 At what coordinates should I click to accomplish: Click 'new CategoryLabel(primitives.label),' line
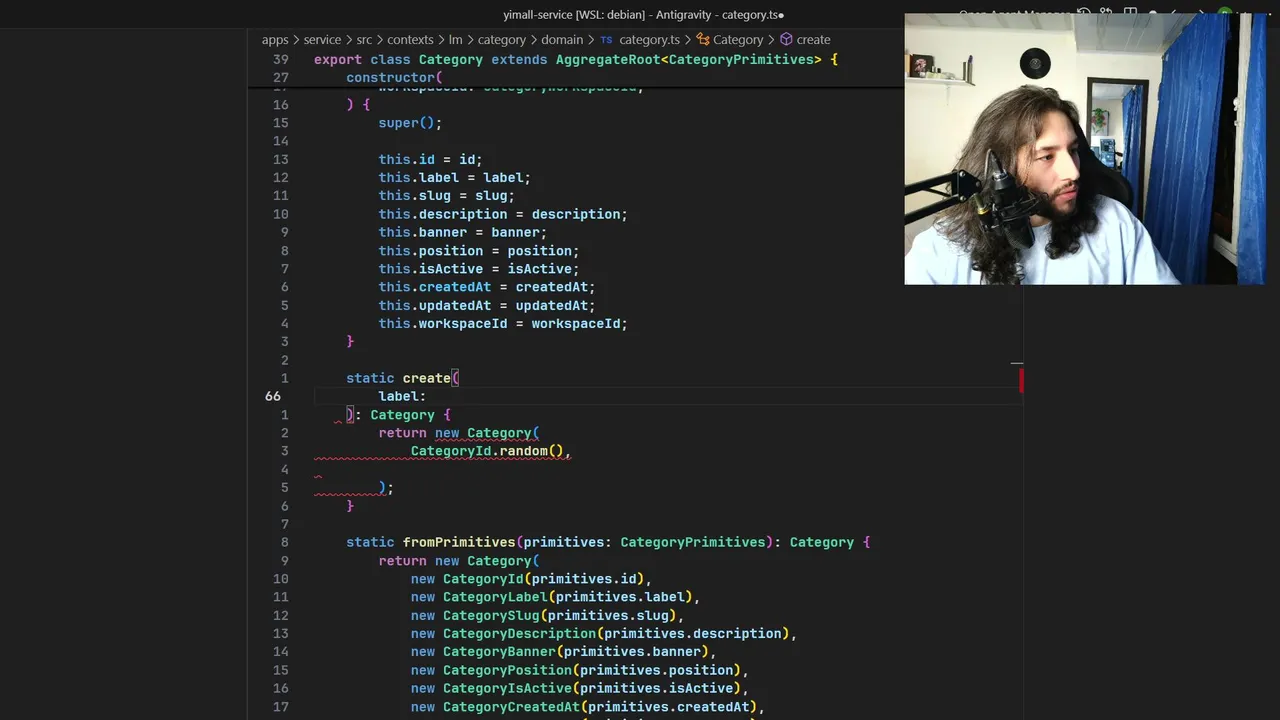pos(555,597)
